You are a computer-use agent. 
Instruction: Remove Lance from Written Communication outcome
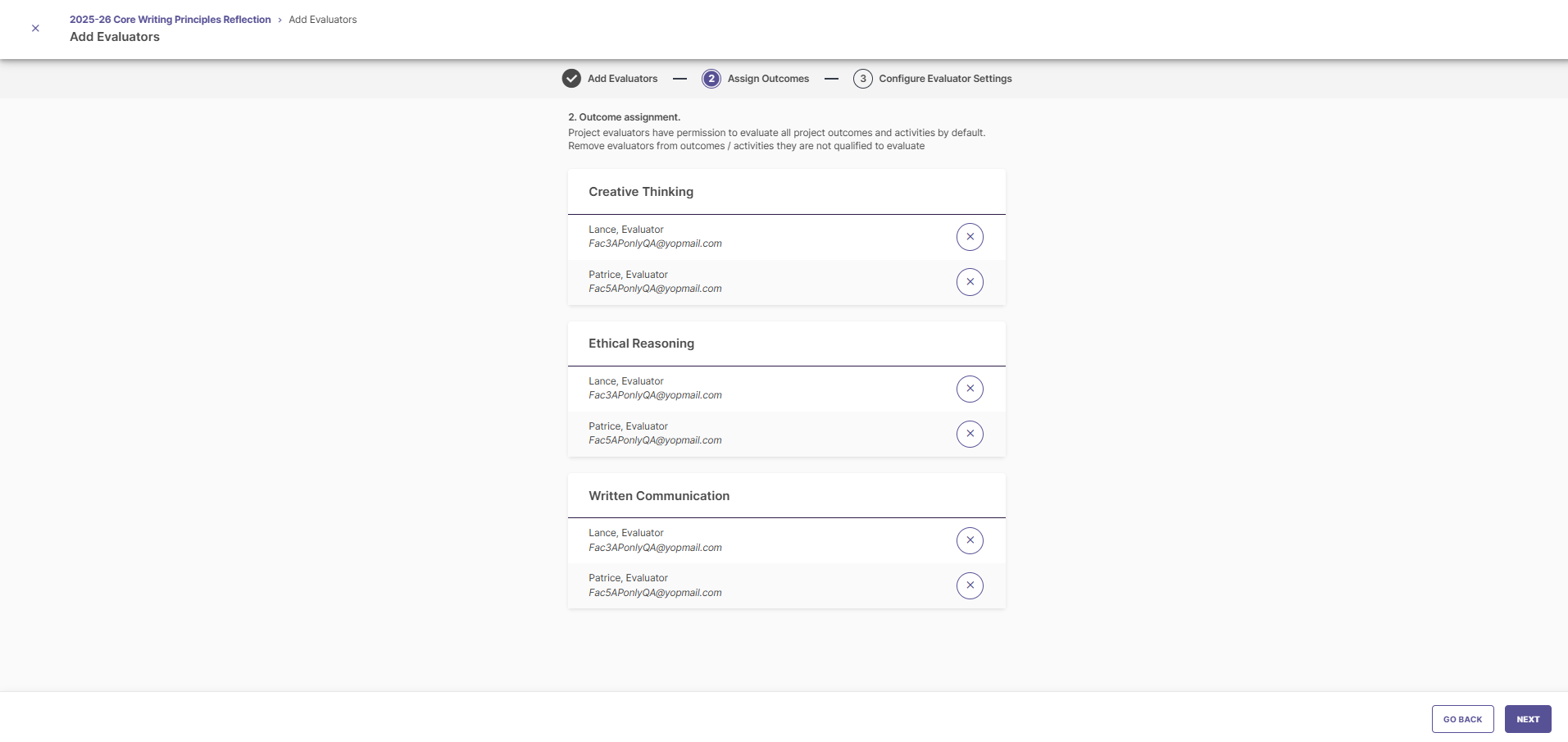(970, 540)
